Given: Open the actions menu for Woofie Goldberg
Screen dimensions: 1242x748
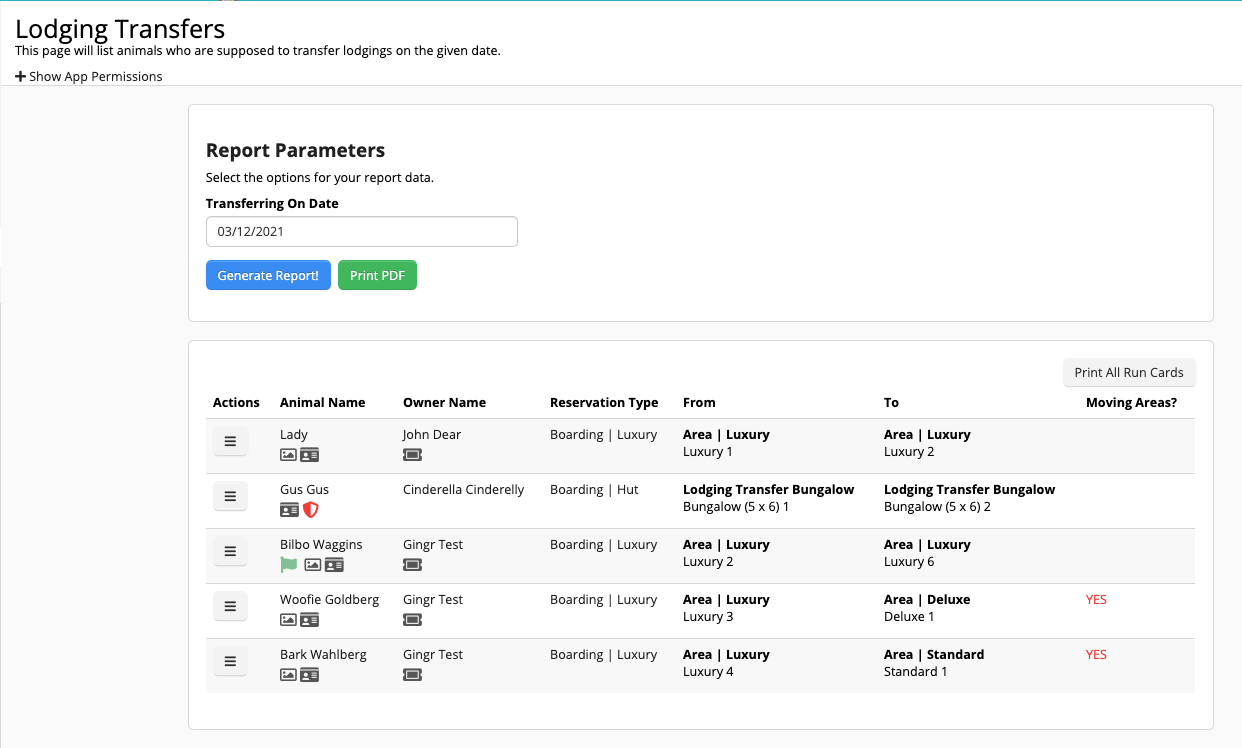Looking at the screenshot, I should tap(230, 606).
